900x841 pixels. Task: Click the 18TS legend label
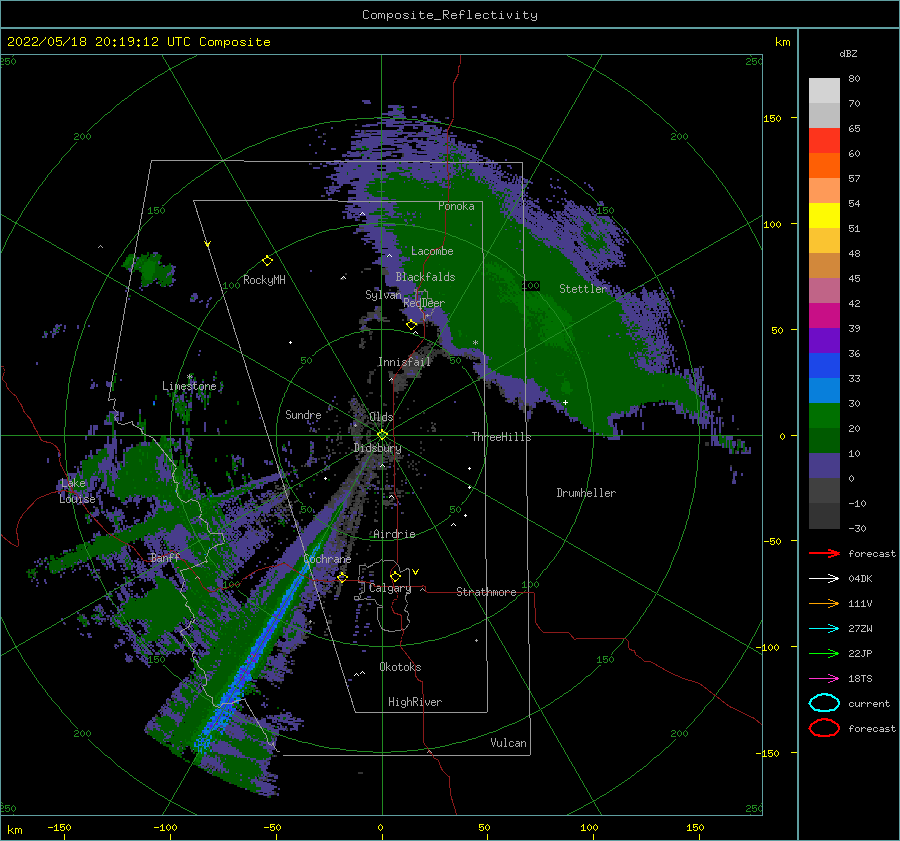(860, 679)
